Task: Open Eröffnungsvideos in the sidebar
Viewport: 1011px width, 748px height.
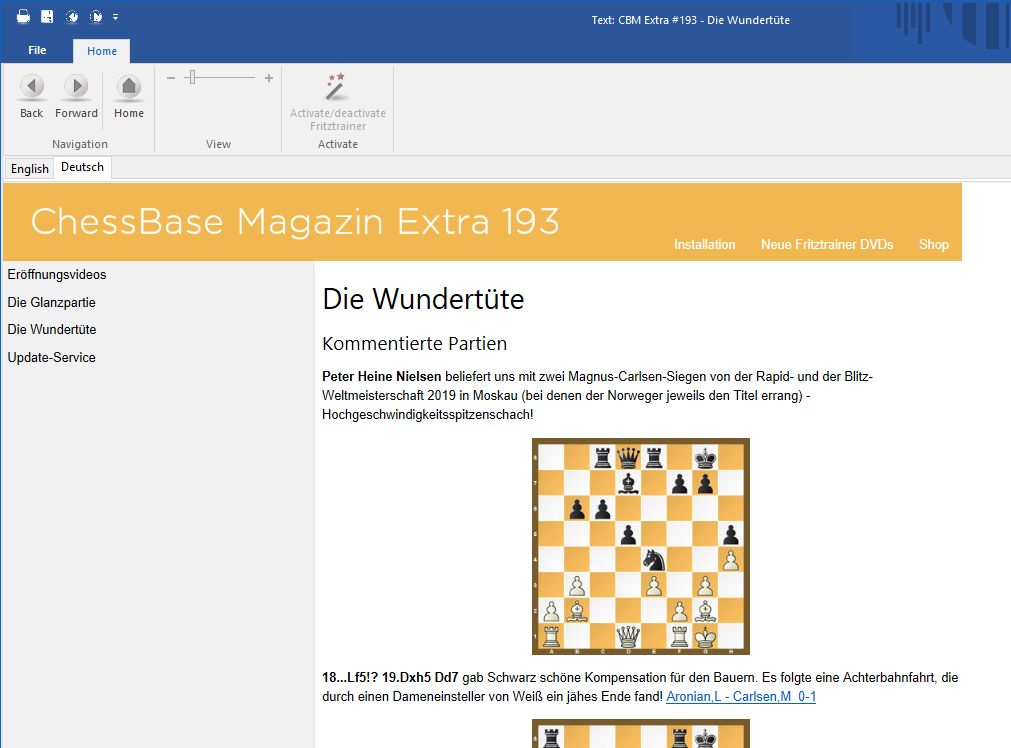Action: coord(57,275)
